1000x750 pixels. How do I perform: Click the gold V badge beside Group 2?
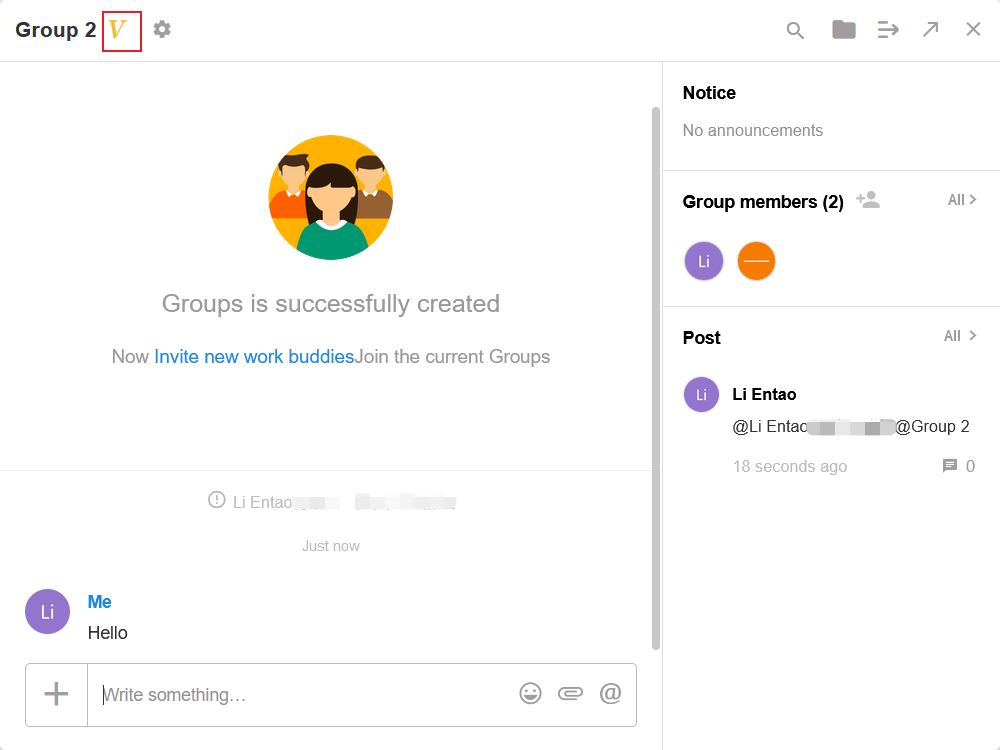coord(117,29)
